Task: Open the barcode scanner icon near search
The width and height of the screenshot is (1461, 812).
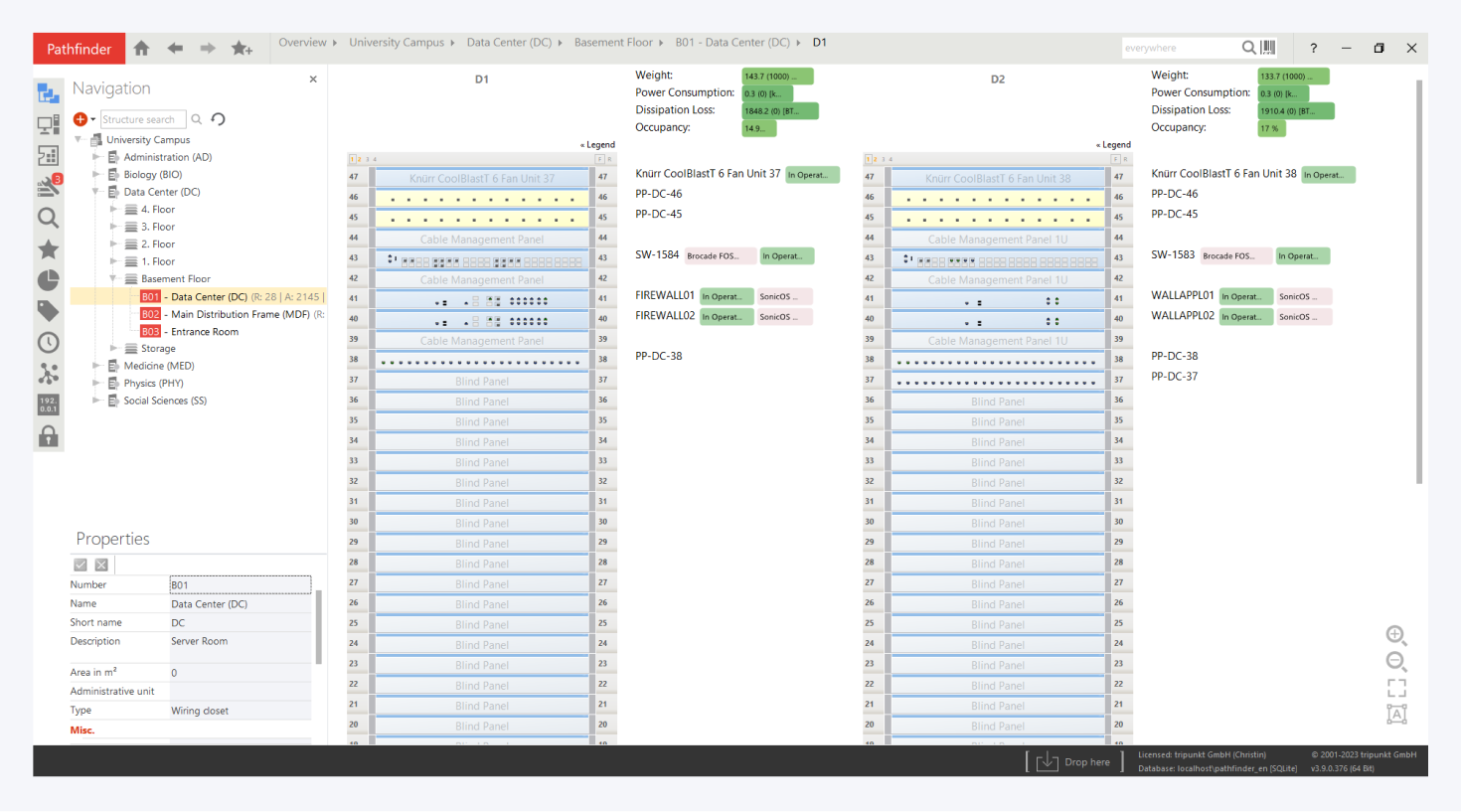Action: tap(1268, 48)
